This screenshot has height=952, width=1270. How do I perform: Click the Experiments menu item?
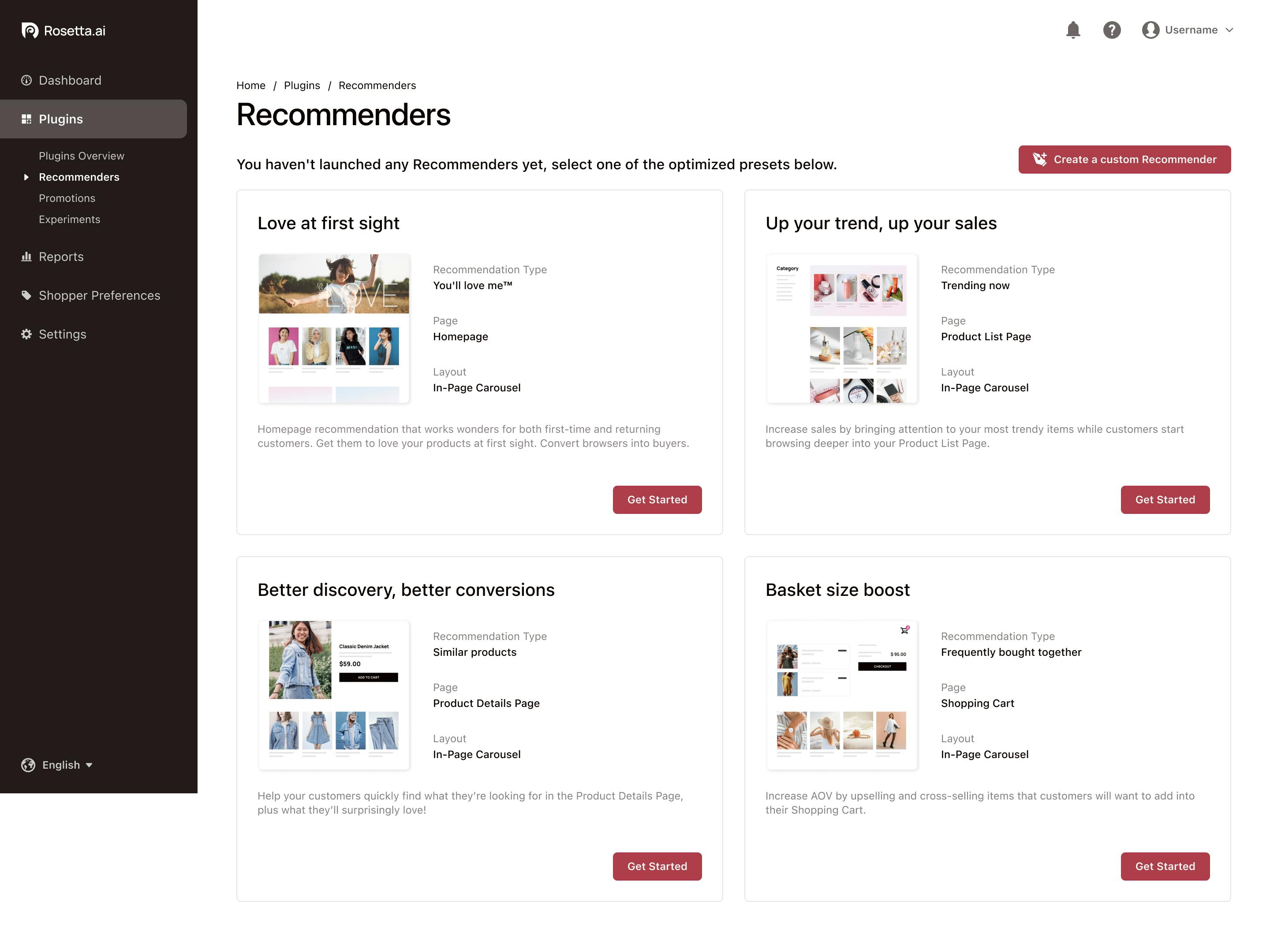[x=68, y=219]
